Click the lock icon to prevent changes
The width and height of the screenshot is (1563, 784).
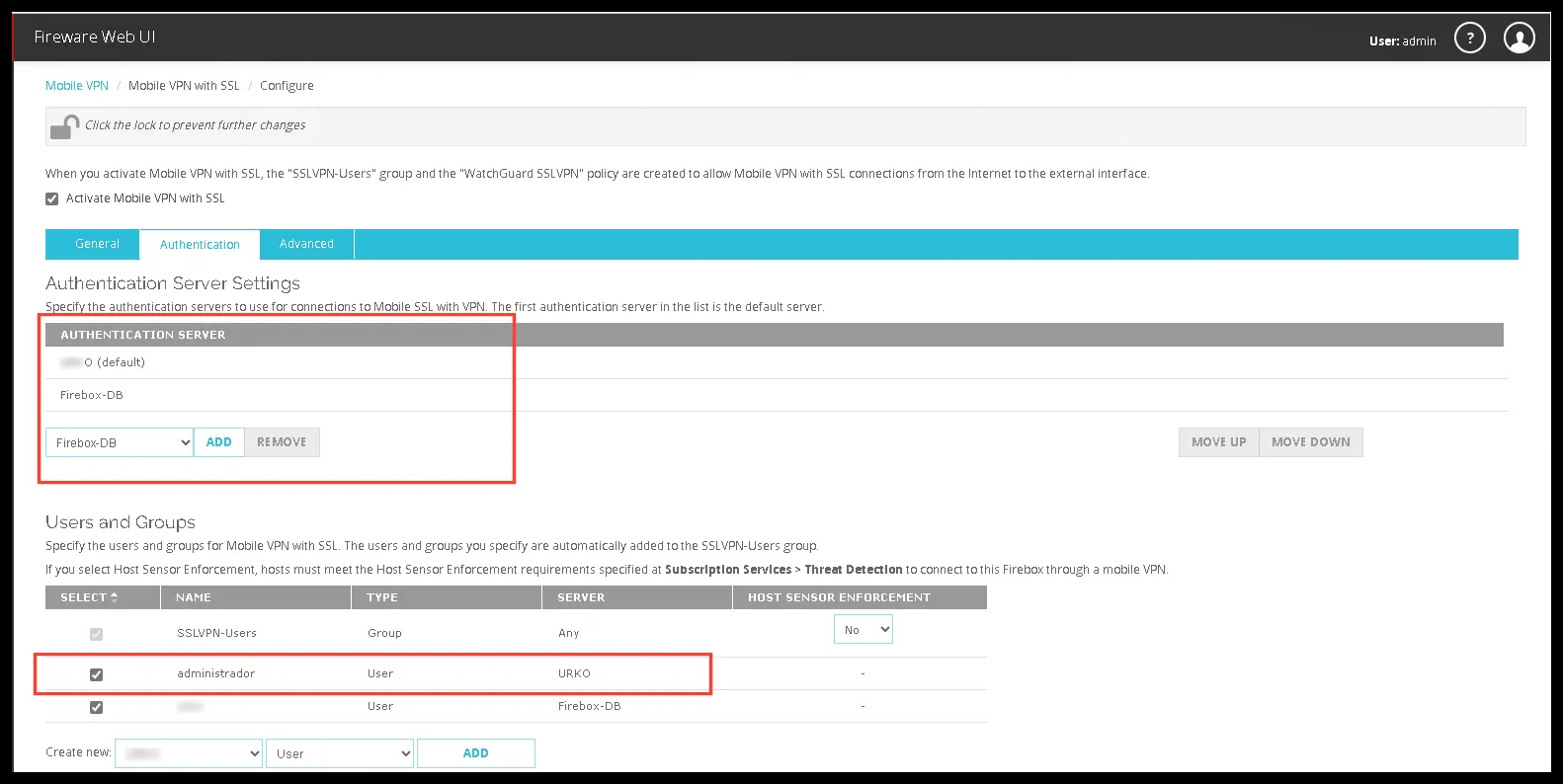64,126
